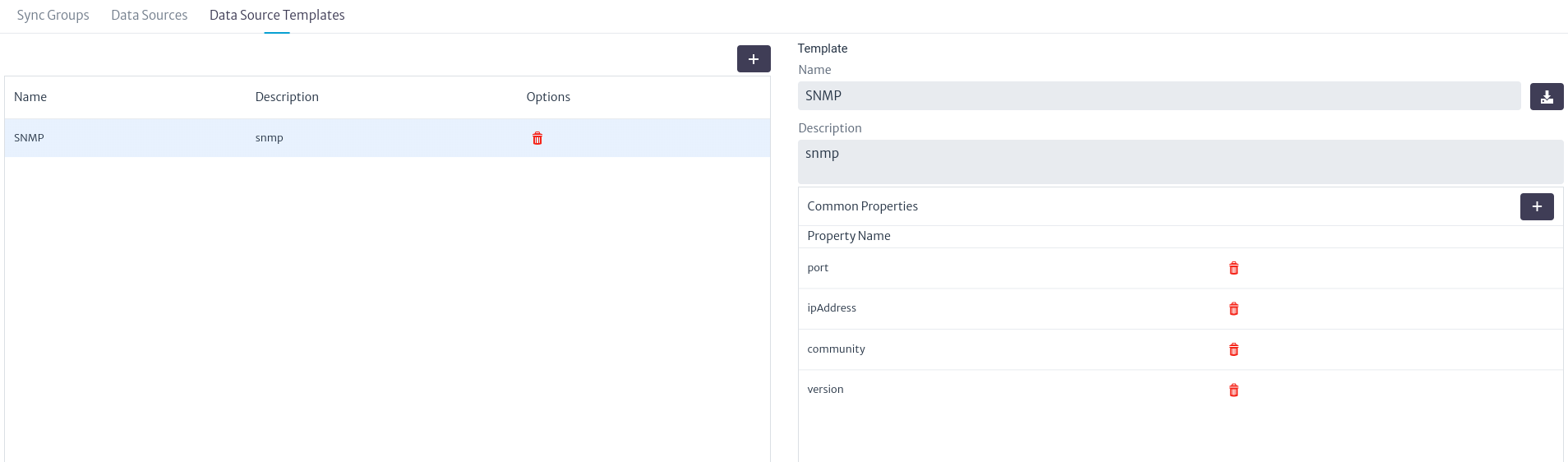Screen dimensions: 1568x462
Task: Click the ipAddress property row
Action: tap(1180, 309)
